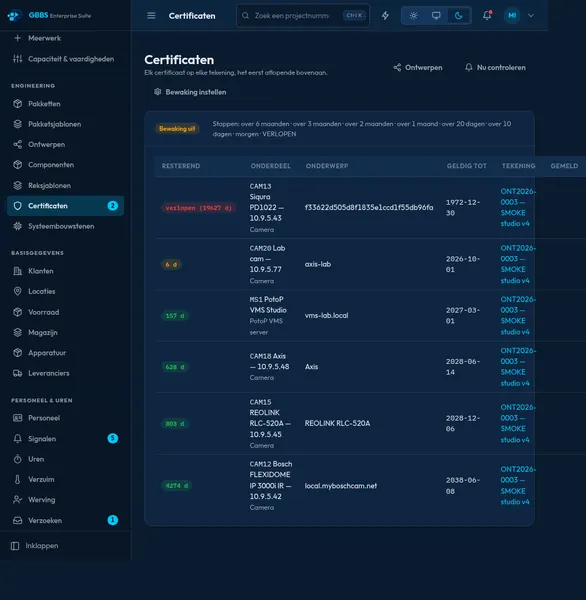Sort by the Resterend column header

click(181, 166)
